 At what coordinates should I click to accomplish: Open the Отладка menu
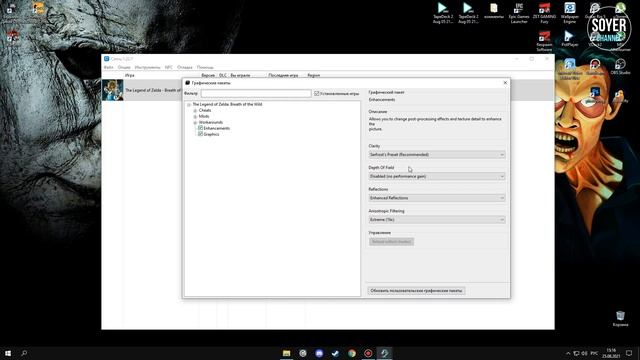(x=184, y=67)
